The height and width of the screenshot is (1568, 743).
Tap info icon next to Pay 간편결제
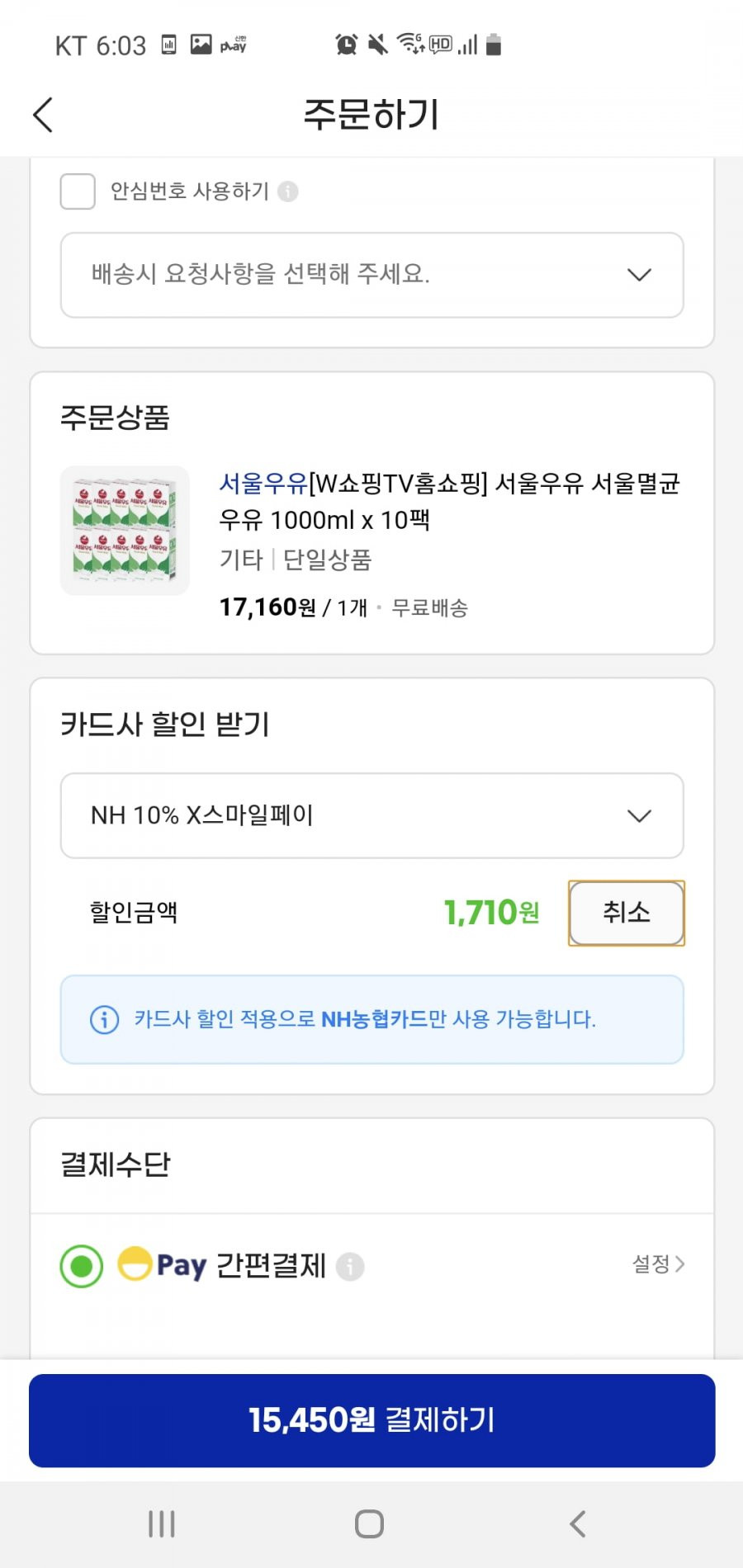(x=350, y=1266)
